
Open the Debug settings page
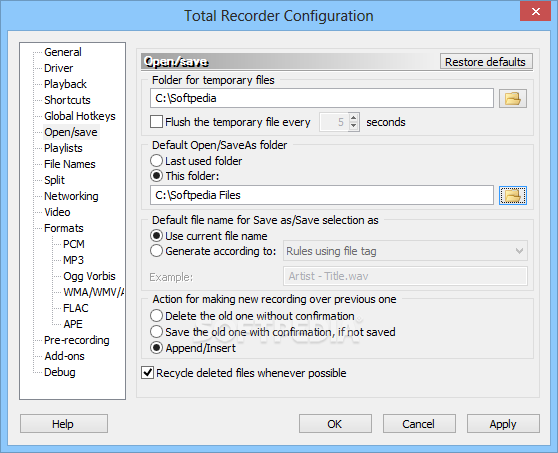(60, 373)
